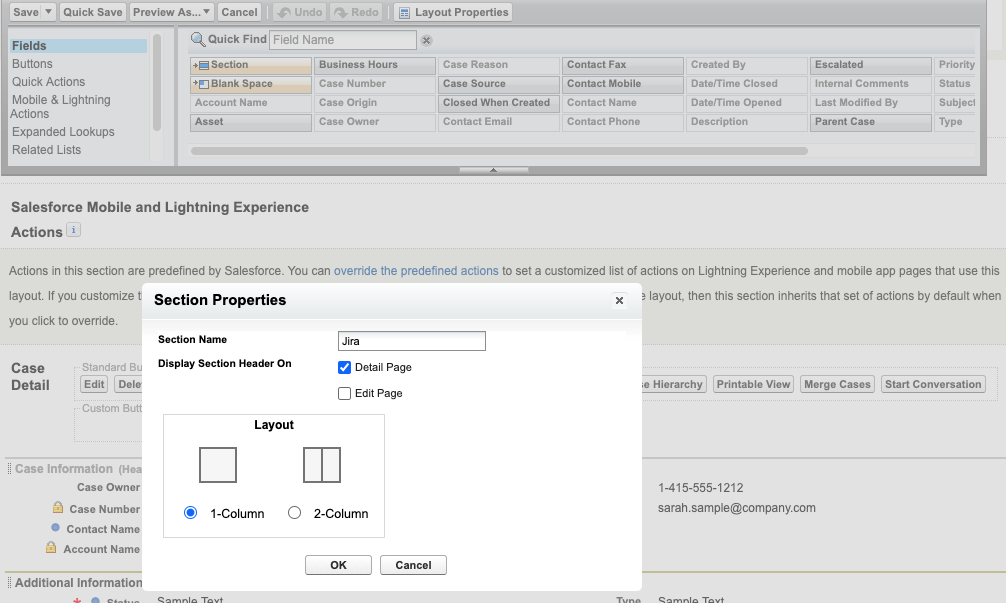Collapse the palette with the handle arrow

click(493, 170)
